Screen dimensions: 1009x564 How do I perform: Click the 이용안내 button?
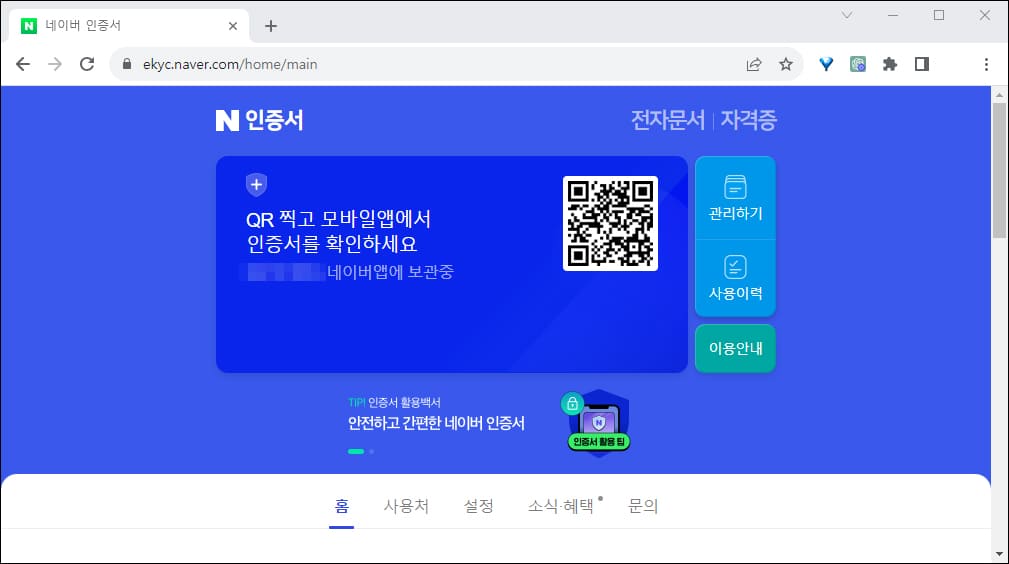click(x=735, y=348)
